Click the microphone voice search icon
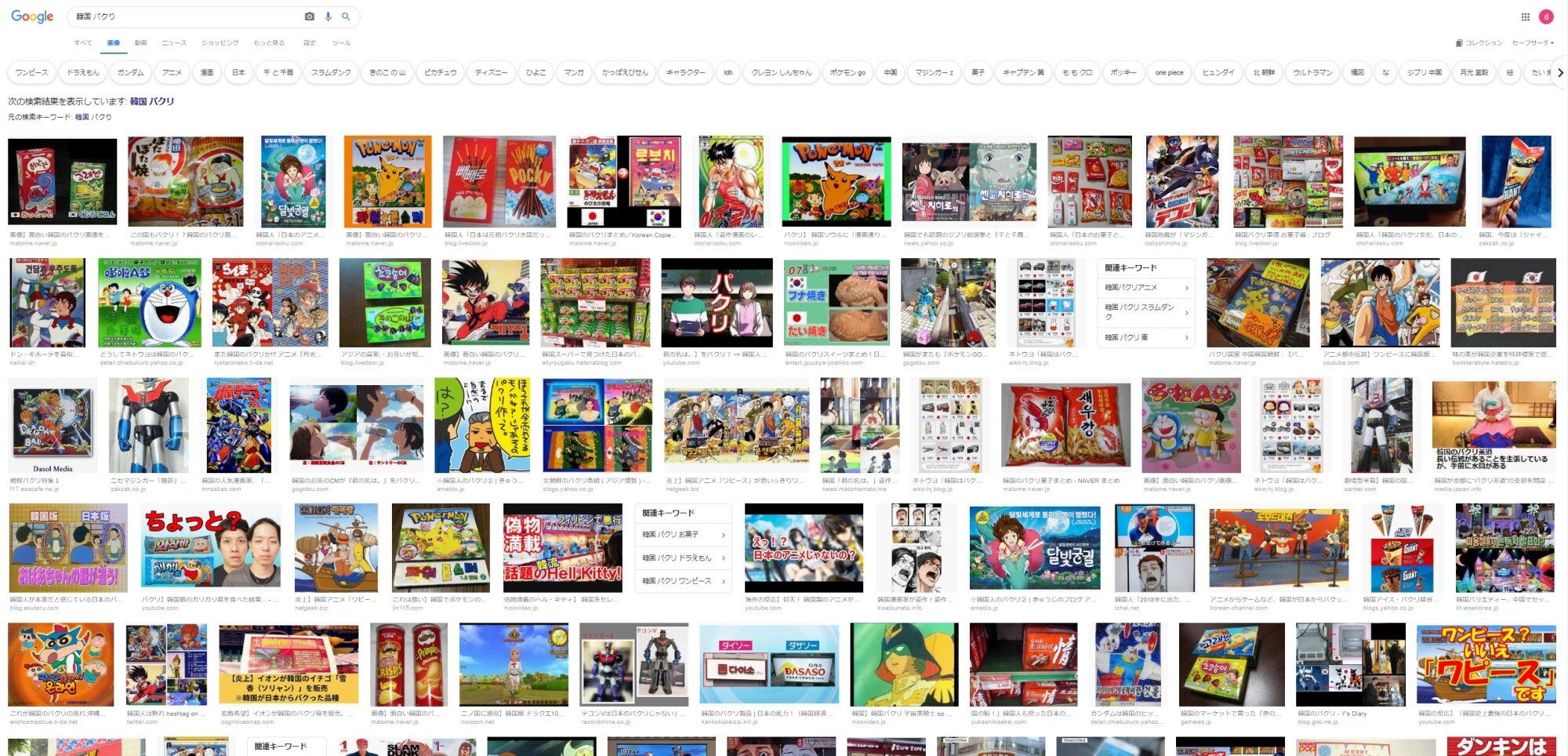Image resolution: width=1568 pixels, height=756 pixels. pos(328,16)
